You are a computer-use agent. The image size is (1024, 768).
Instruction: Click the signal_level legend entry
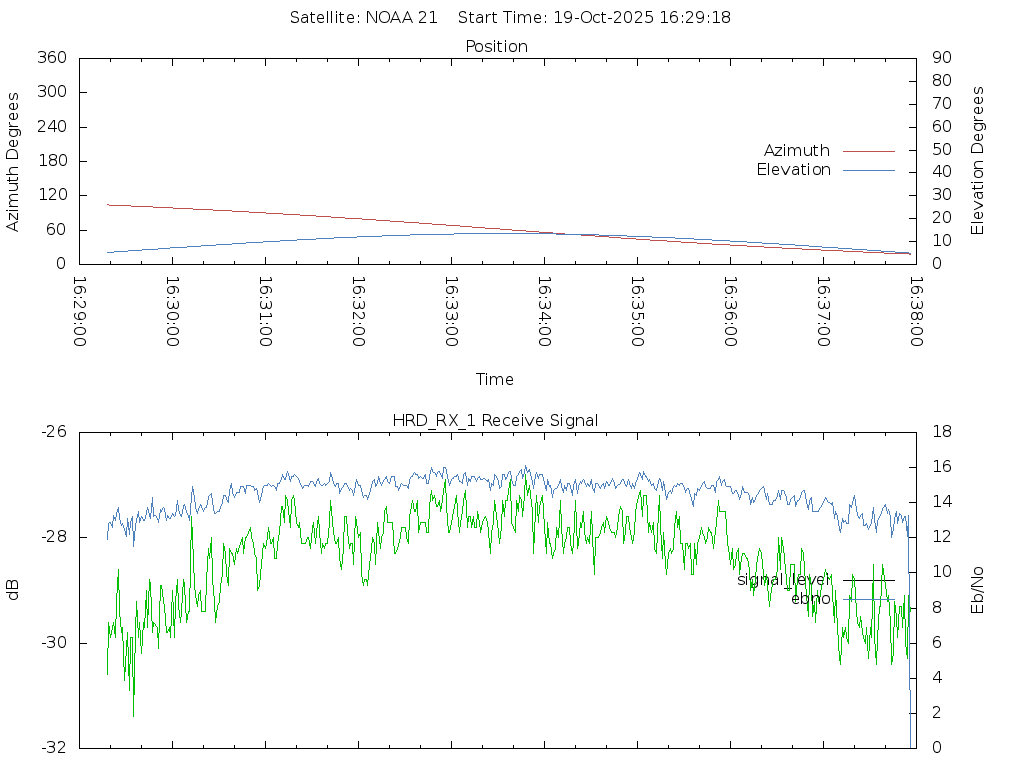(x=784, y=579)
